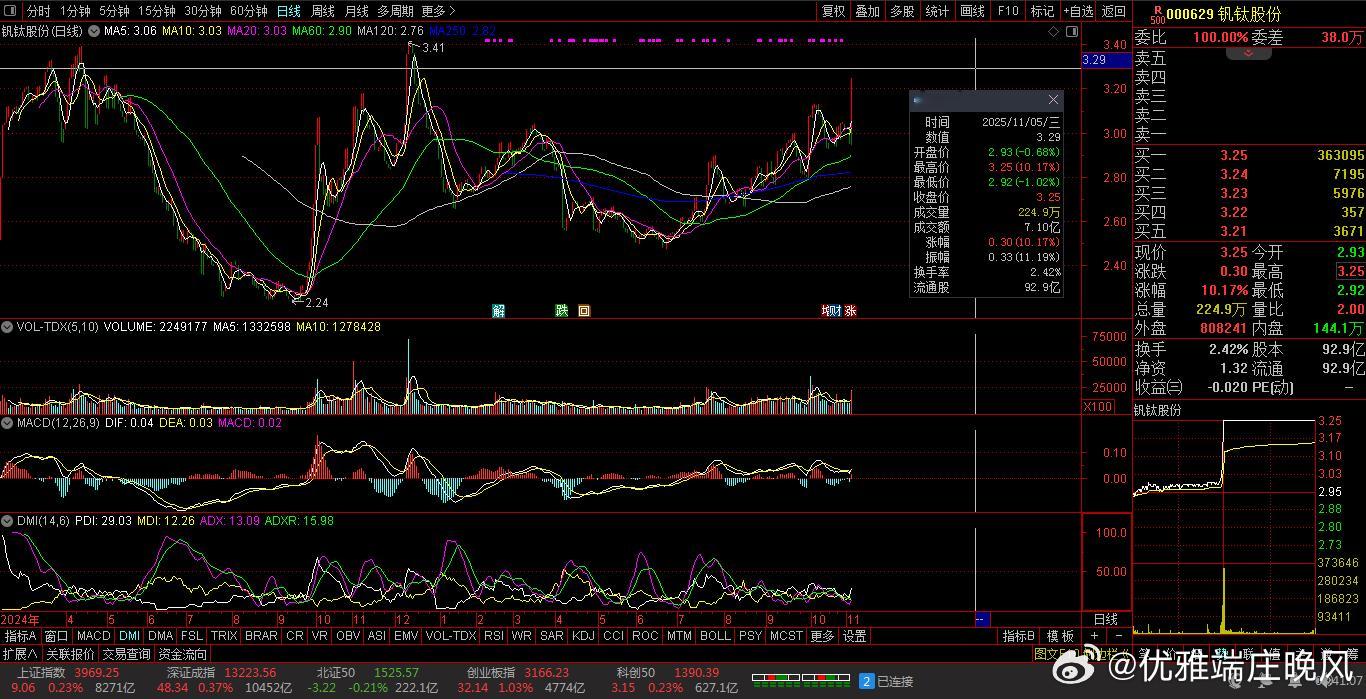The height and width of the screenshot is (699, 1366).
Task: Click the plus zoom button beside 模板
Action: coord(1094,636)
